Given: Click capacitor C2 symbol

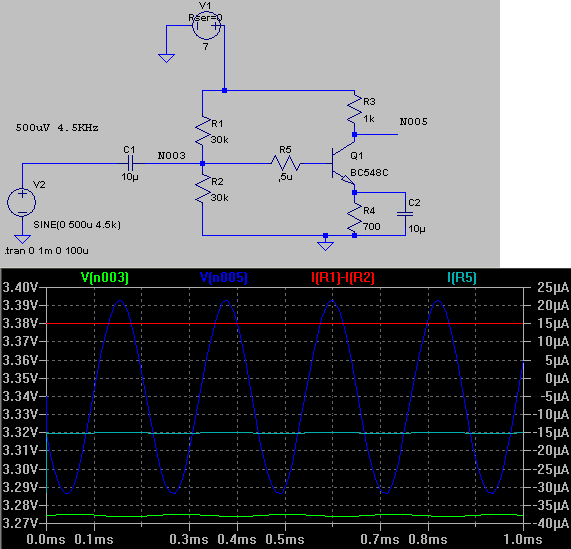Looking at the screenshot, I should point(405,214).
